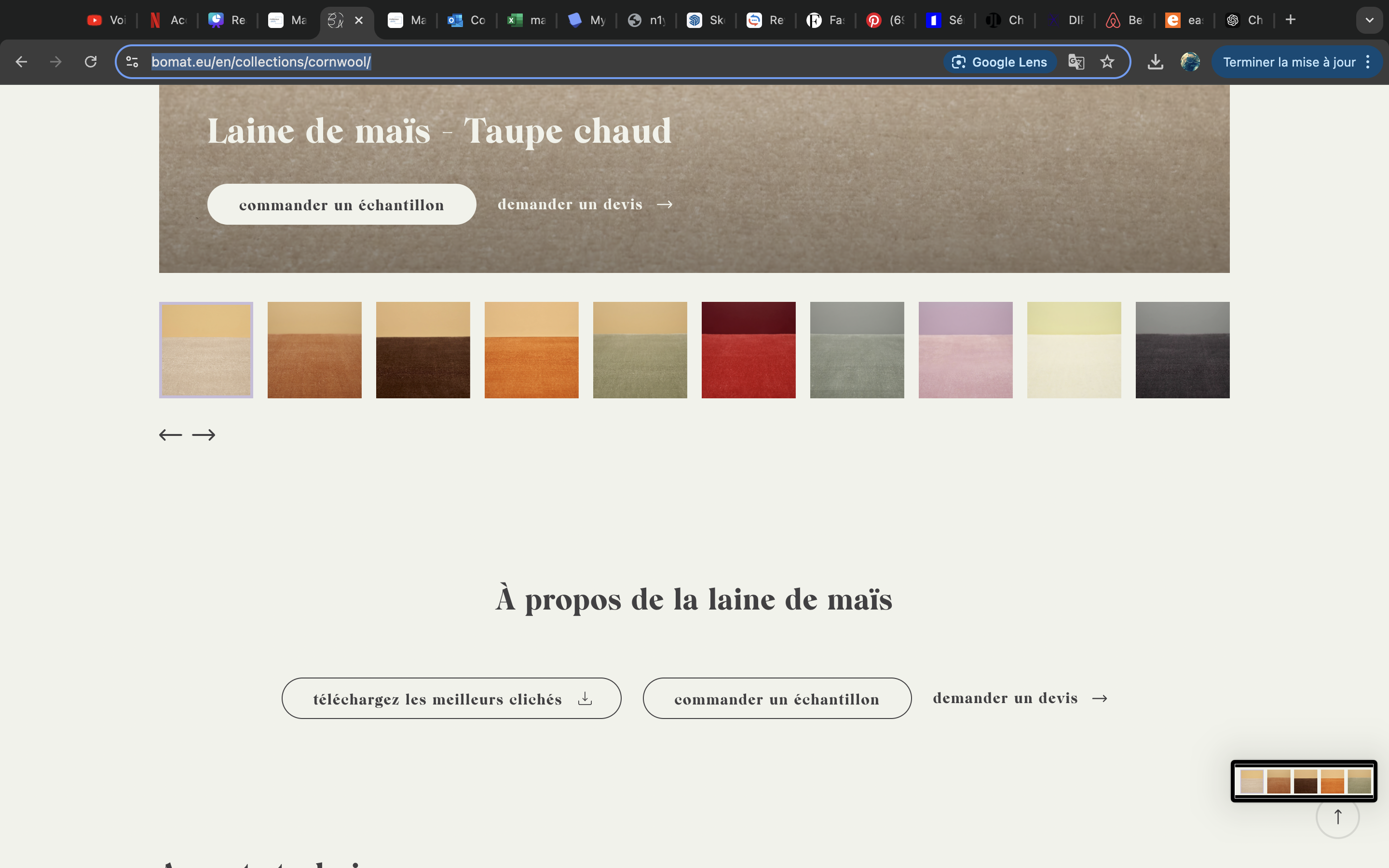Click téléchargez les meilleurs clichés button
Viewport: 1389px width, 868px height.
(x=451, y=699)
